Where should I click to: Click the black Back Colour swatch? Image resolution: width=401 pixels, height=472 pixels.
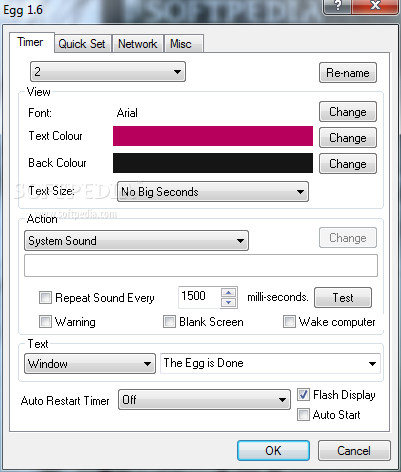(x=213, y=163)
